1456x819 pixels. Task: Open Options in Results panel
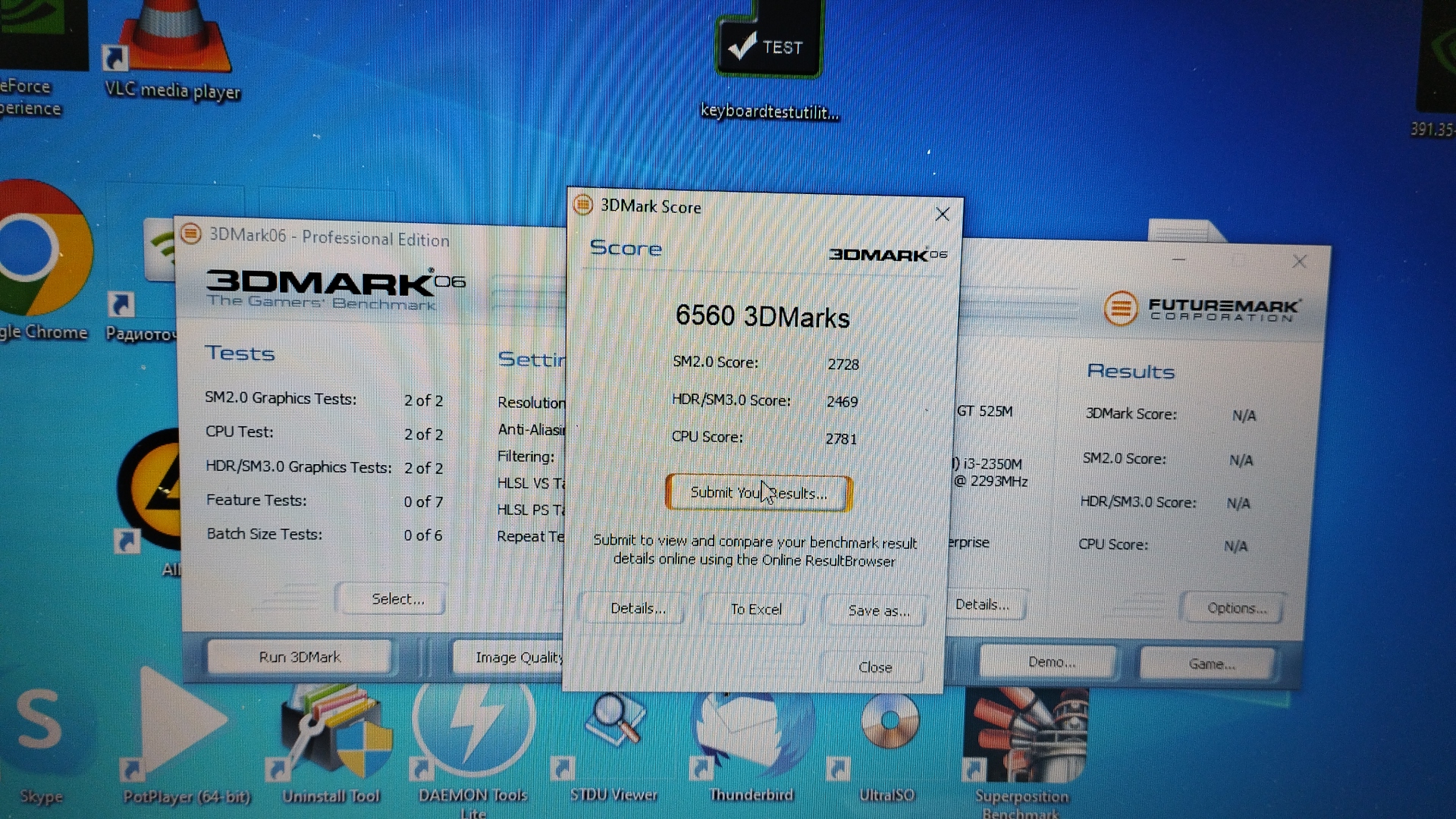tap(1236, 608)
